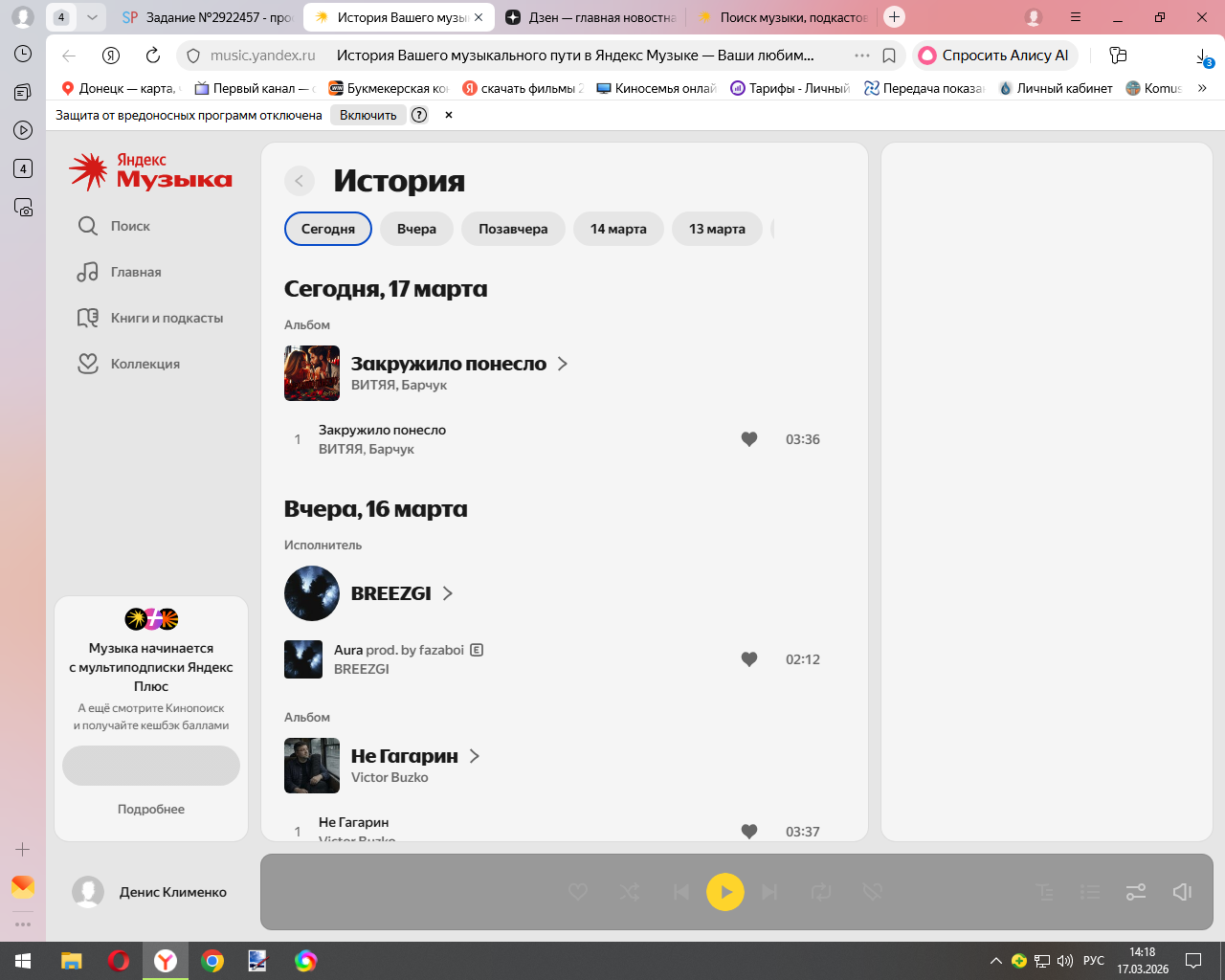Viewport: 1225px width, 980px height.
Task: Click Включить for malware protection
Action: click(x=368, y=115)
